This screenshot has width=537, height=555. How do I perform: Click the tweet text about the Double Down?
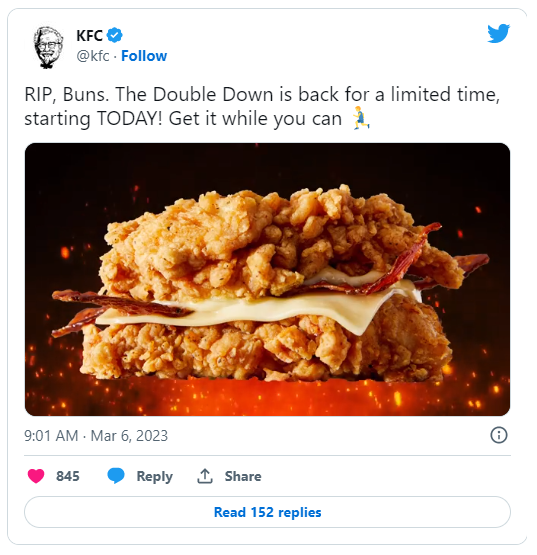click(x=262, y=106)
